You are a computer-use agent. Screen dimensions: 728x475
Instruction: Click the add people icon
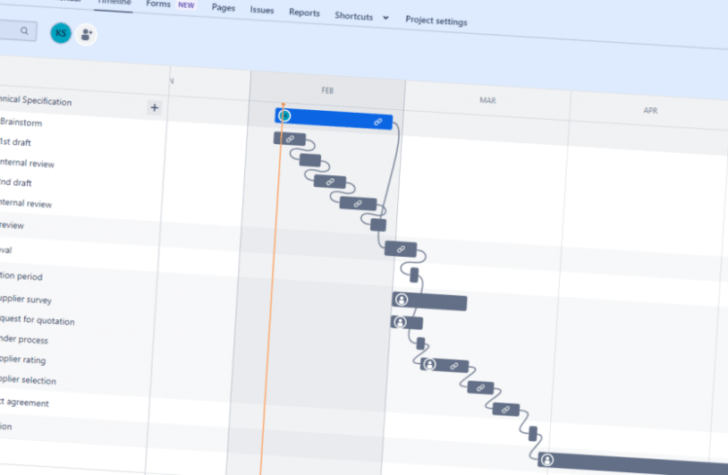click(x=87, y=34)
